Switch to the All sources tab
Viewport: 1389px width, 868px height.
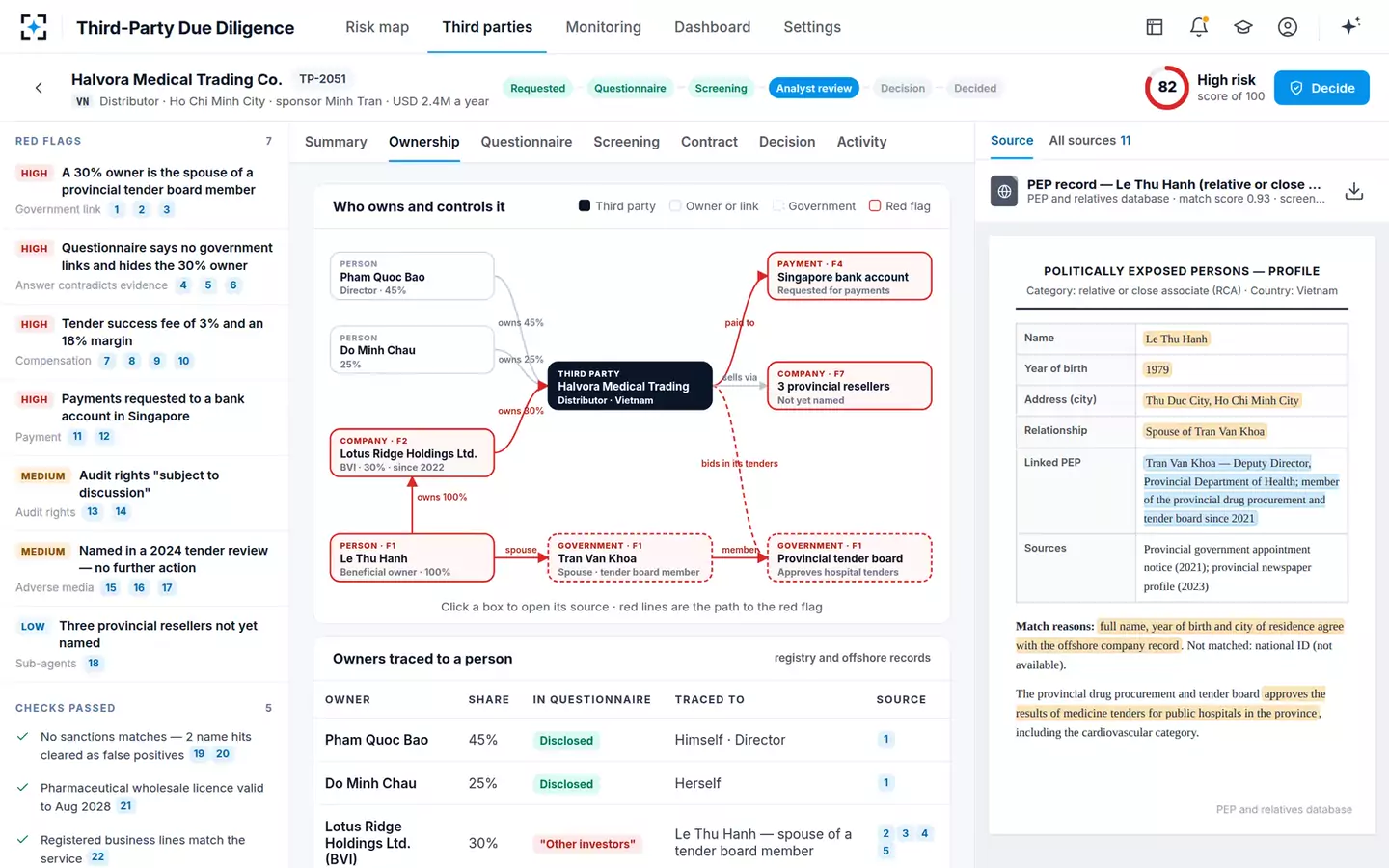pyautogui.click(x=1090, y=141)
